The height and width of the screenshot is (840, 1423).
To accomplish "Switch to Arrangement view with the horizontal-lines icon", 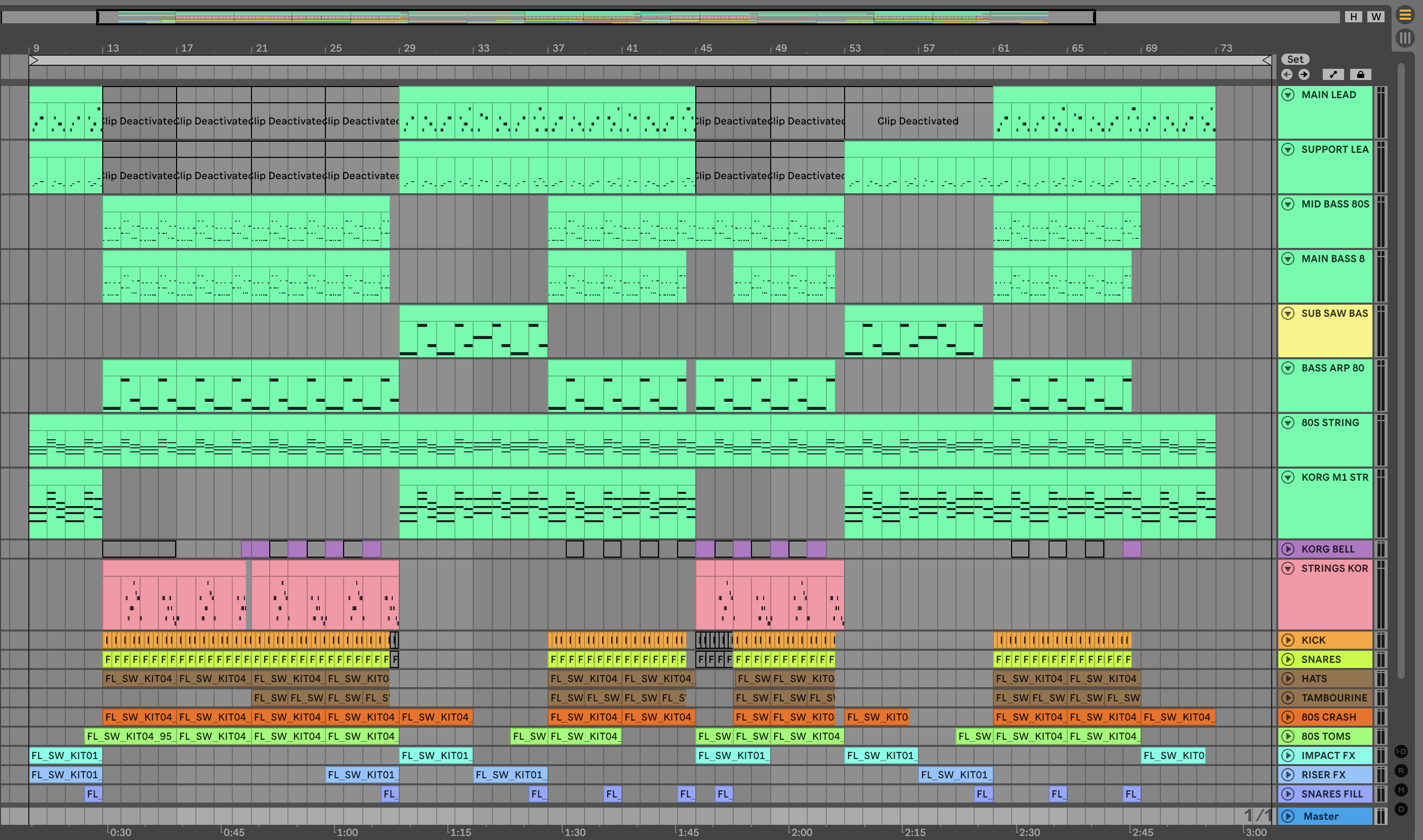I will 1405,15.
